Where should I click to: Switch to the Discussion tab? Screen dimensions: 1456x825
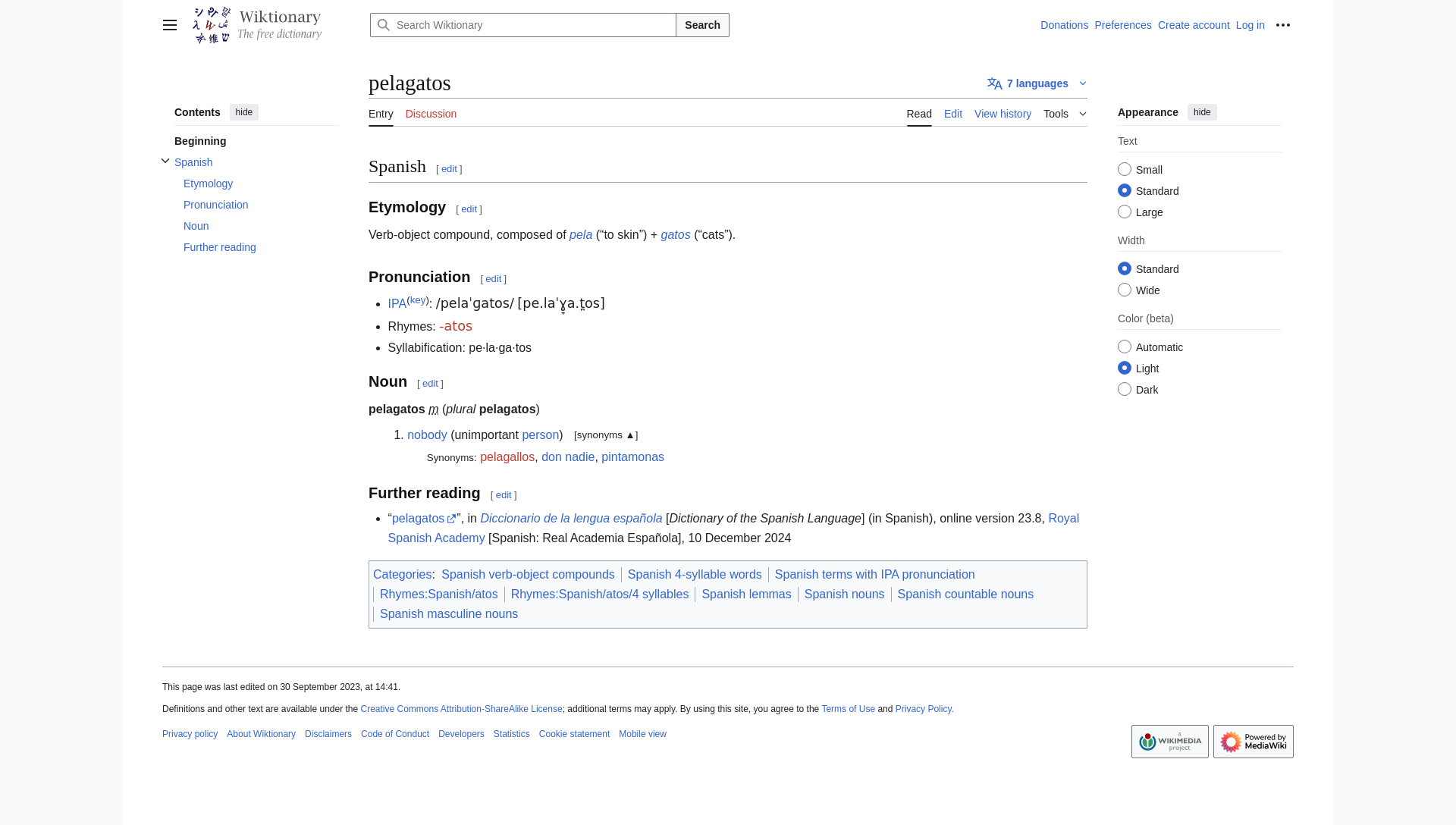pyautogui.click(x=431, y=114)
